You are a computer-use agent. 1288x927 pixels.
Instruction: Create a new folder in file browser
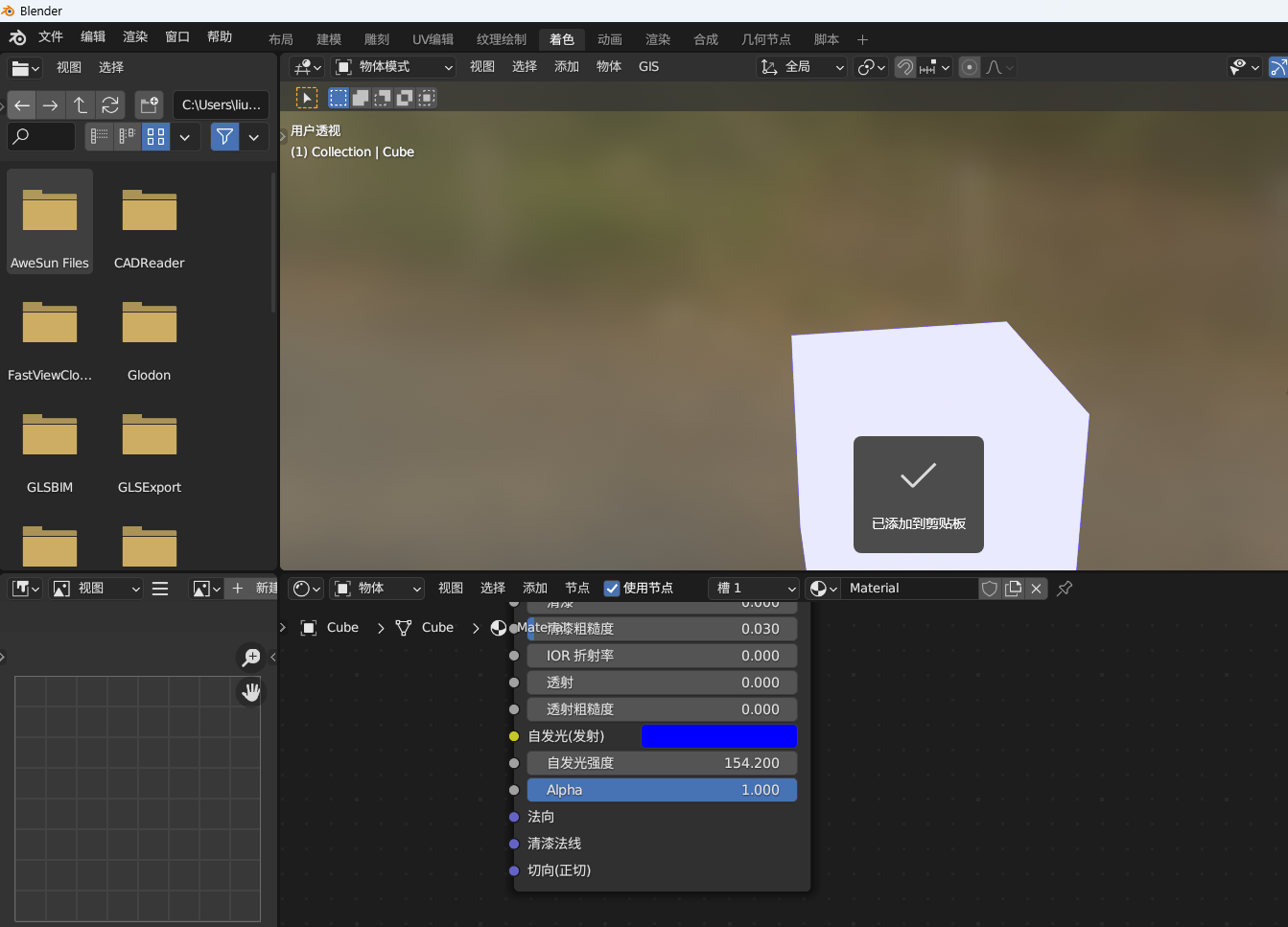(149, 104)
